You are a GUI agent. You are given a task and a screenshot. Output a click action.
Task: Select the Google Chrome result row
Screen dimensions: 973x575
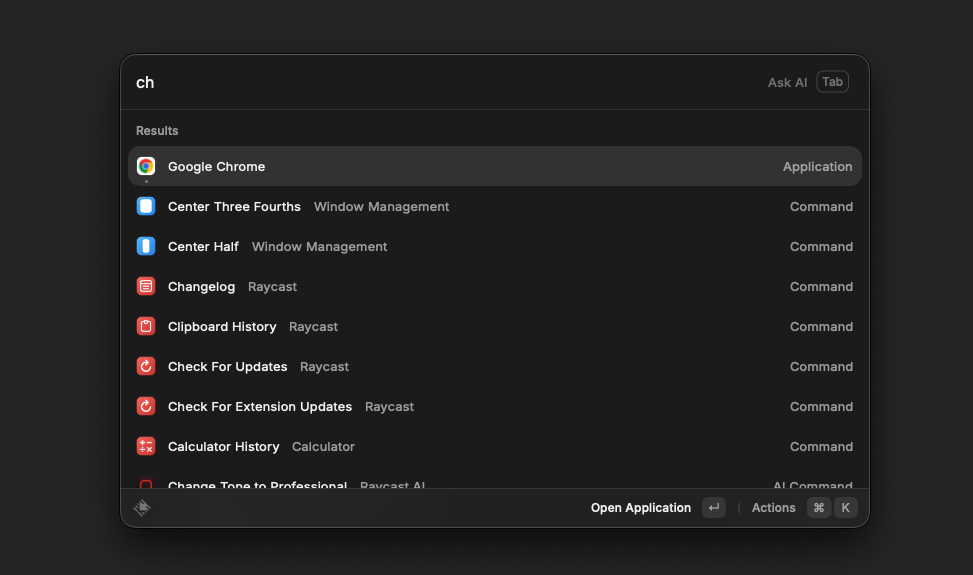tap(494, 166)
